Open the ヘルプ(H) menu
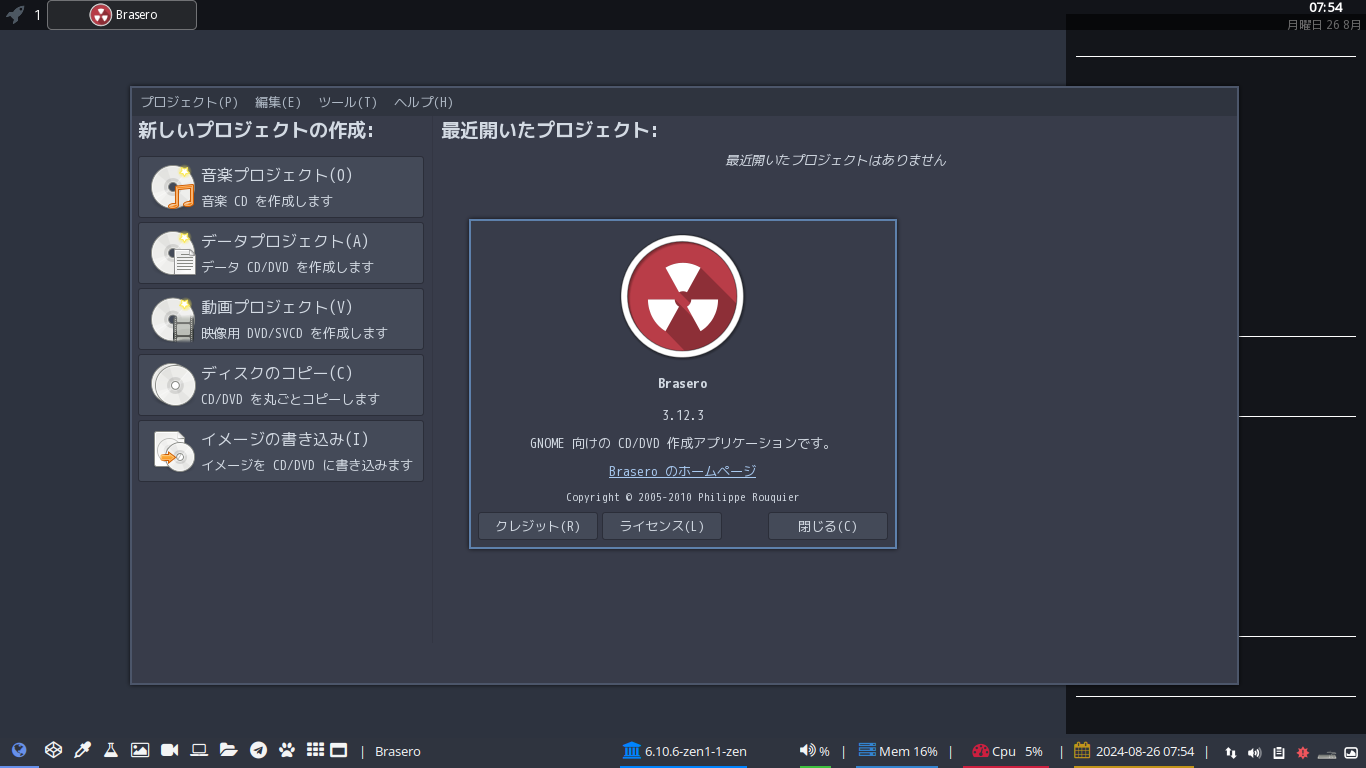The width and height of the screenshot is (1366, 768). tap(424, 102)
